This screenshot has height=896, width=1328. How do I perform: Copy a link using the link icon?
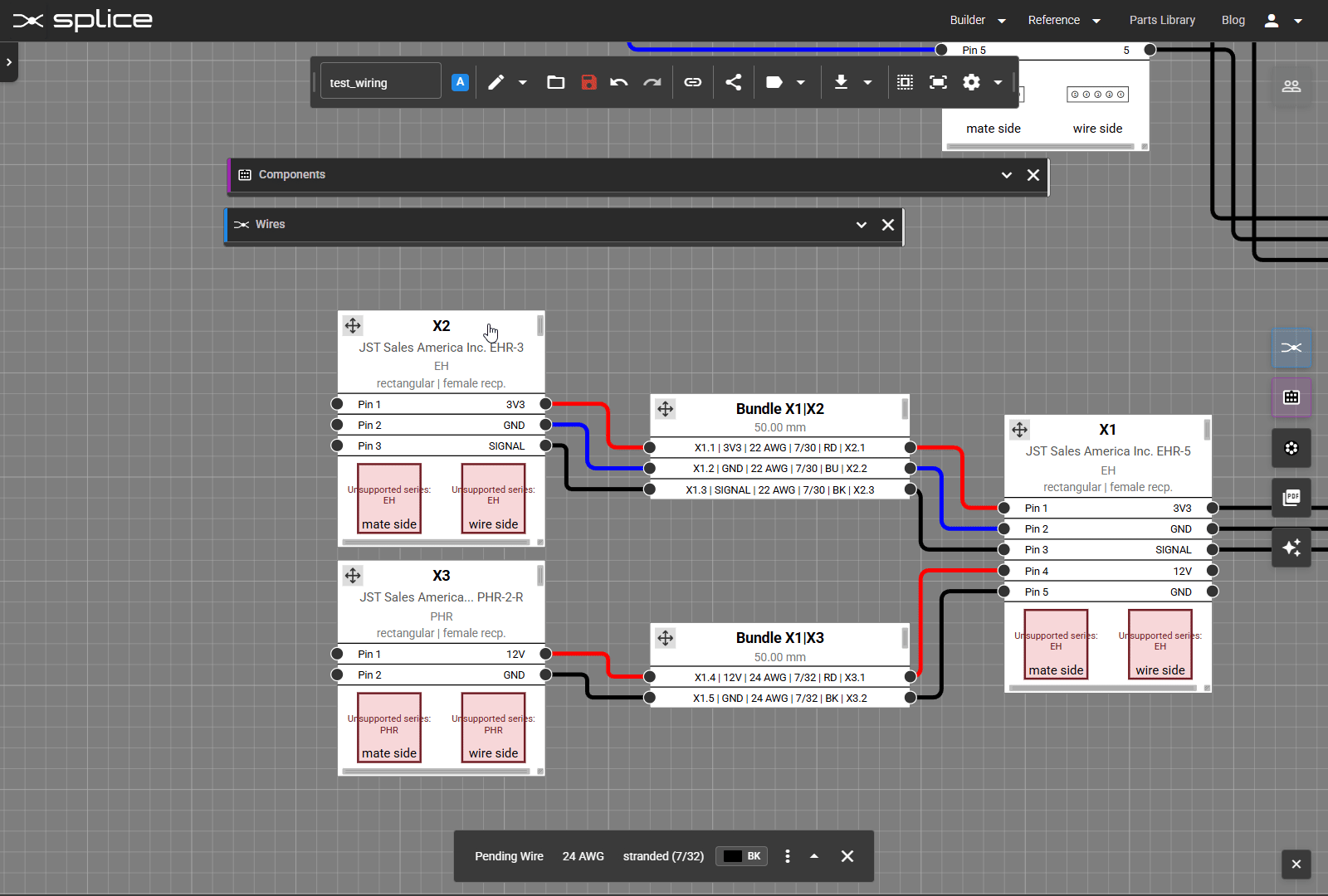tap(693, 82)
